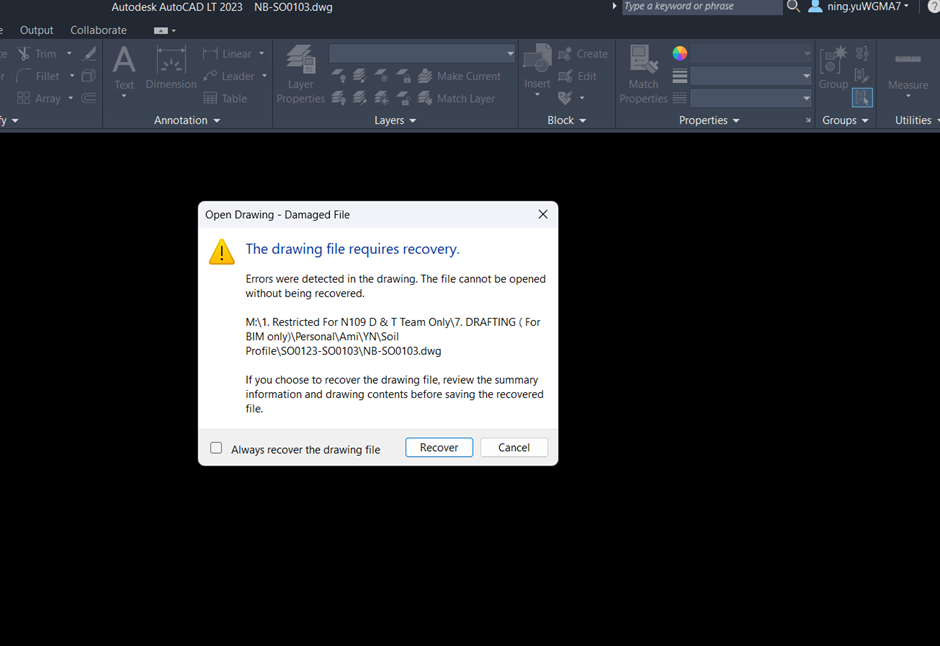This screenshot has height=646, width=940.
Task: Click the Recover button
Action: [x=439, y=448]
